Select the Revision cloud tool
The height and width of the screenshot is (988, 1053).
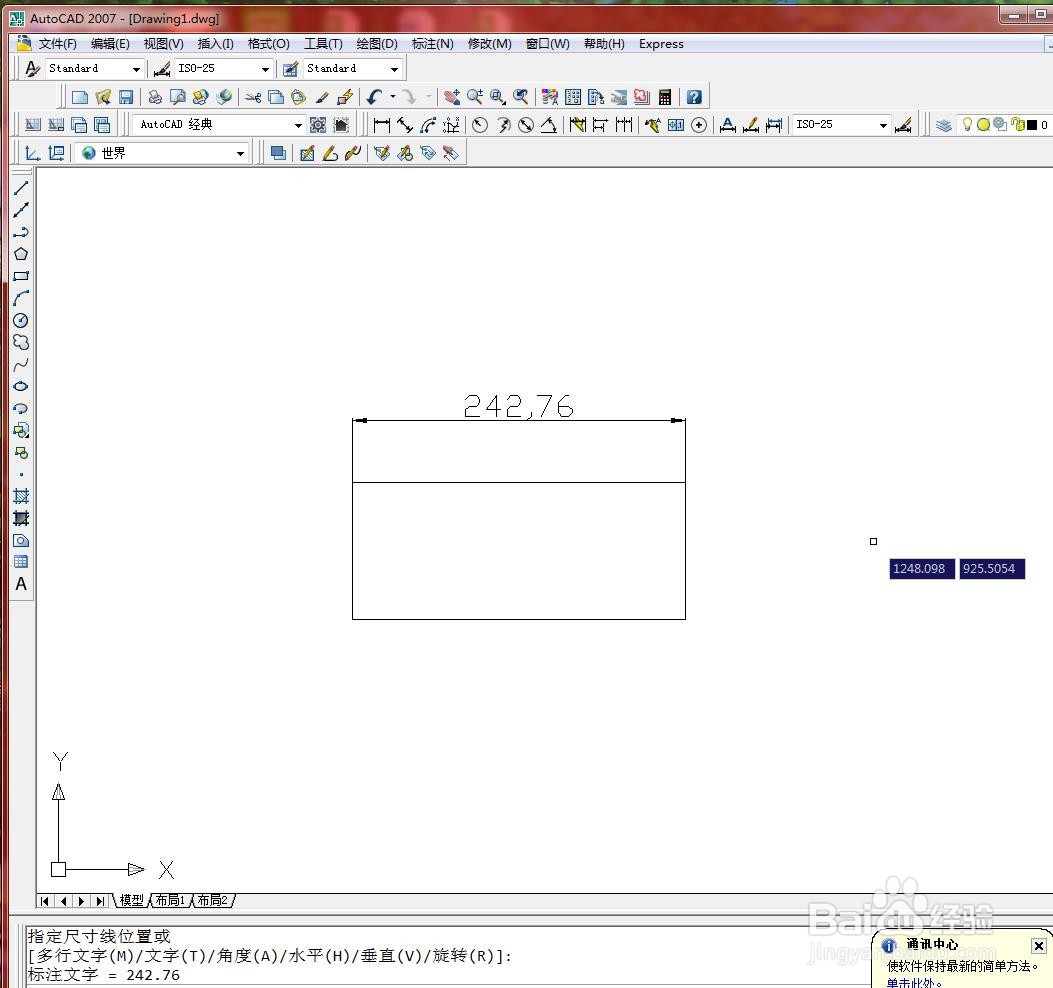21,343
